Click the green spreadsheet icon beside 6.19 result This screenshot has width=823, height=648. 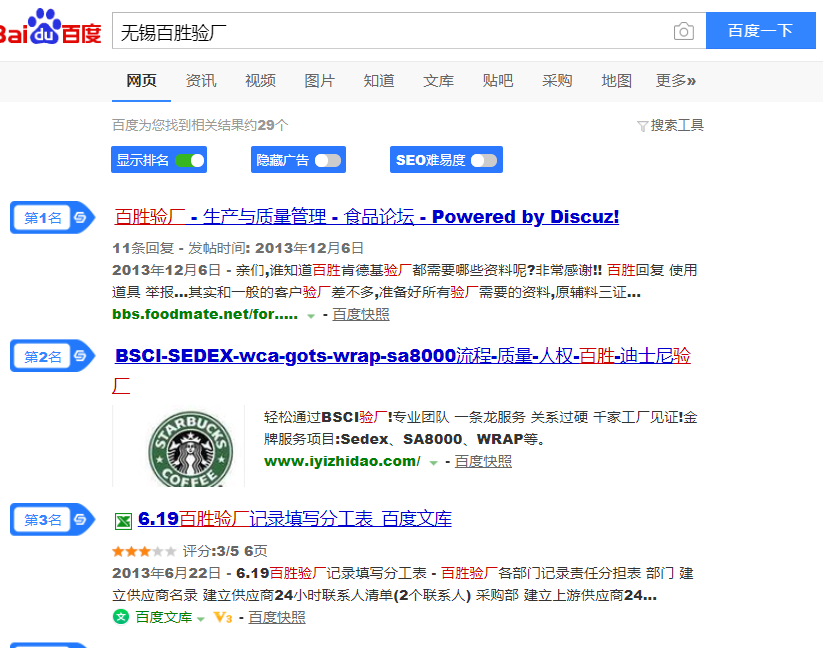coord(123,520)
